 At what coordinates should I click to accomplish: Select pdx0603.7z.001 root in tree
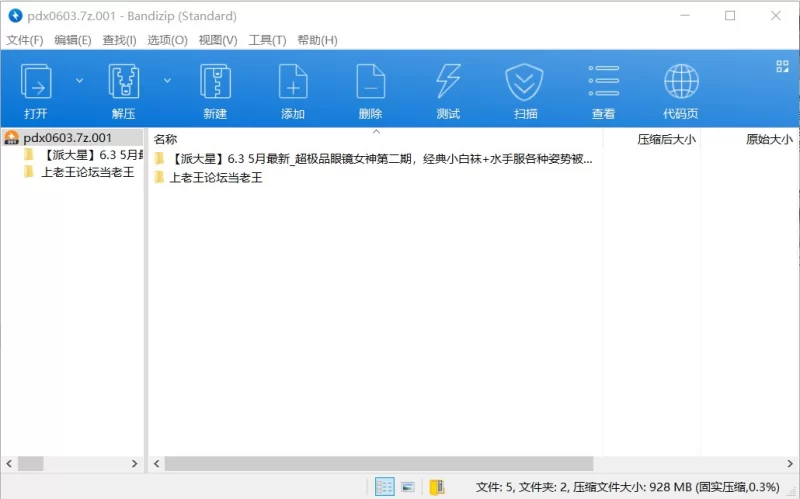pos(67,138)
